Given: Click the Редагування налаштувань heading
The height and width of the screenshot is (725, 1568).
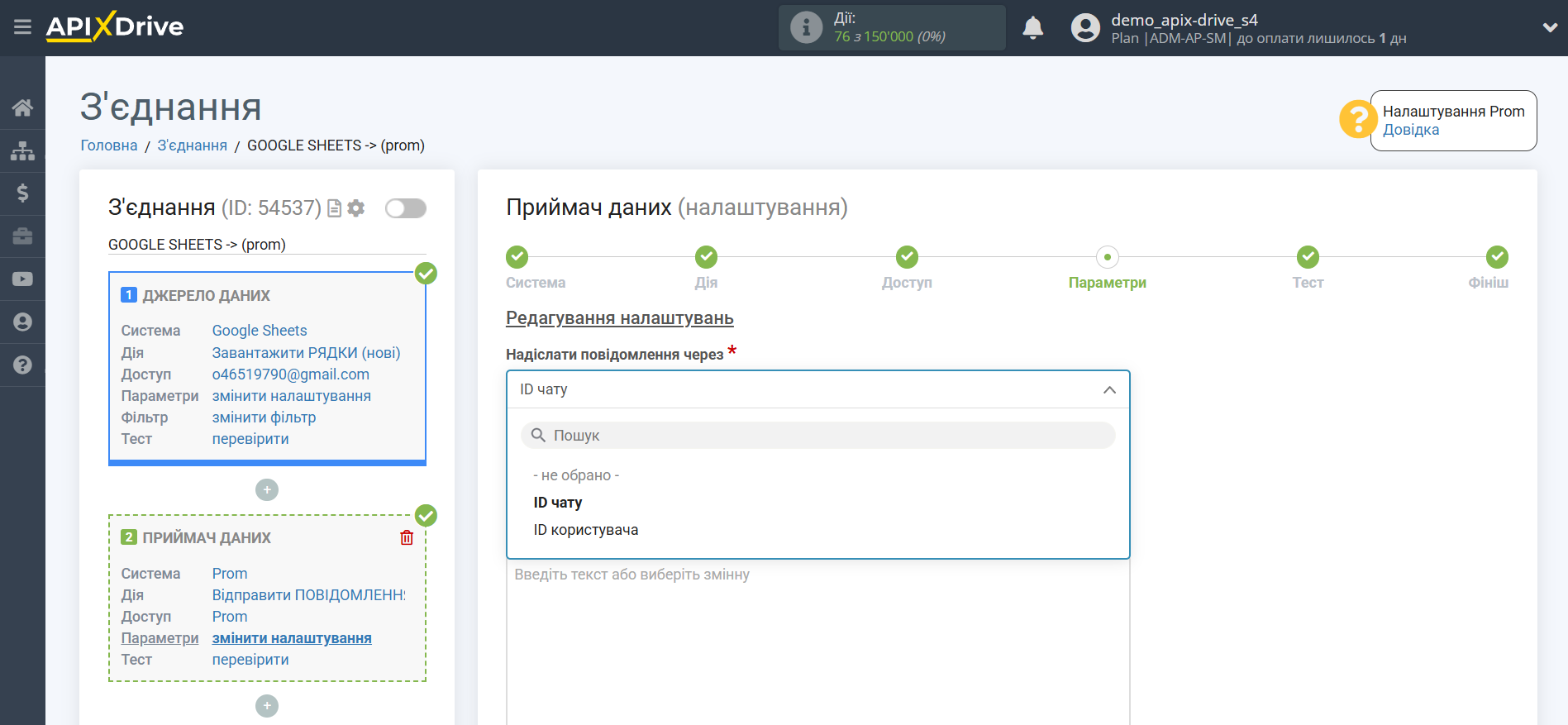Looking at the screenshot, I should point(620,318).
